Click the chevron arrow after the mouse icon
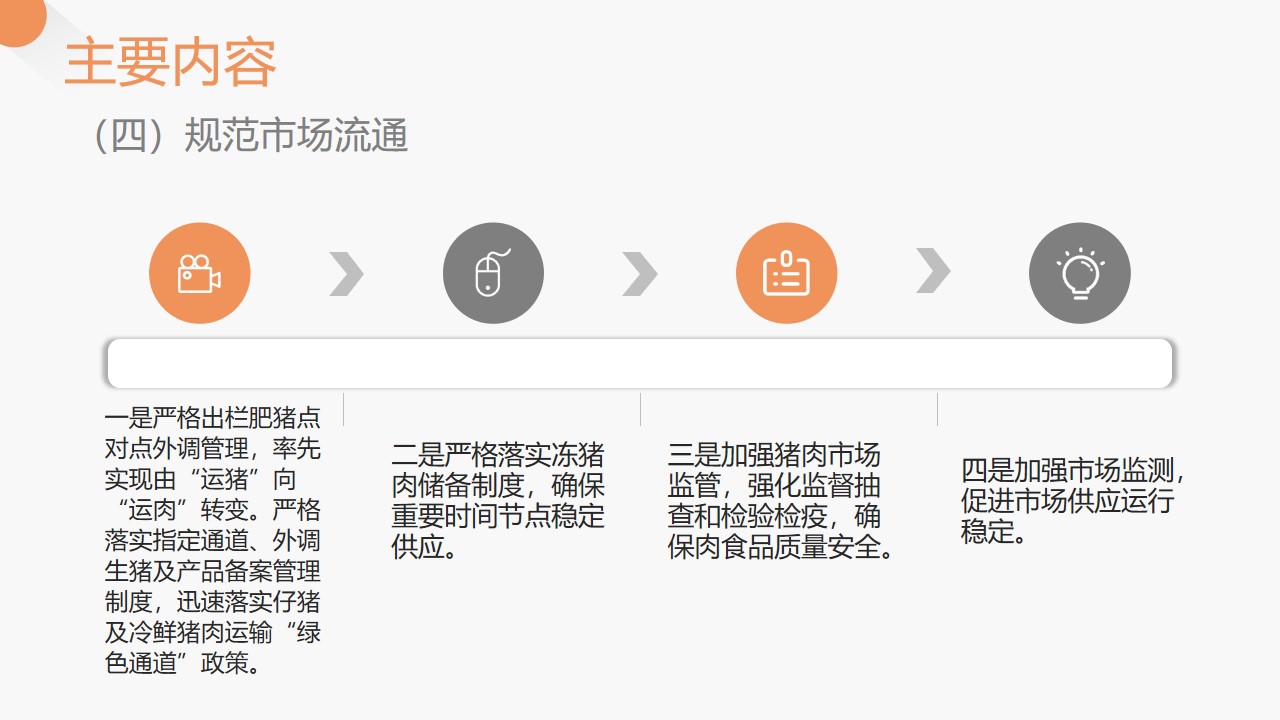The image size is (1280, 720). point(640,274)
